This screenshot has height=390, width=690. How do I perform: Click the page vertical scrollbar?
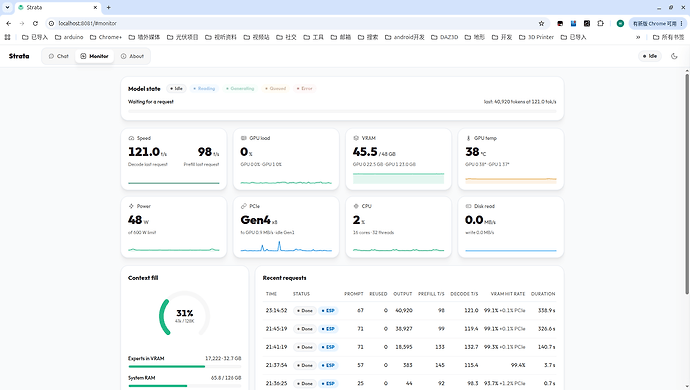tap(686, 184)
